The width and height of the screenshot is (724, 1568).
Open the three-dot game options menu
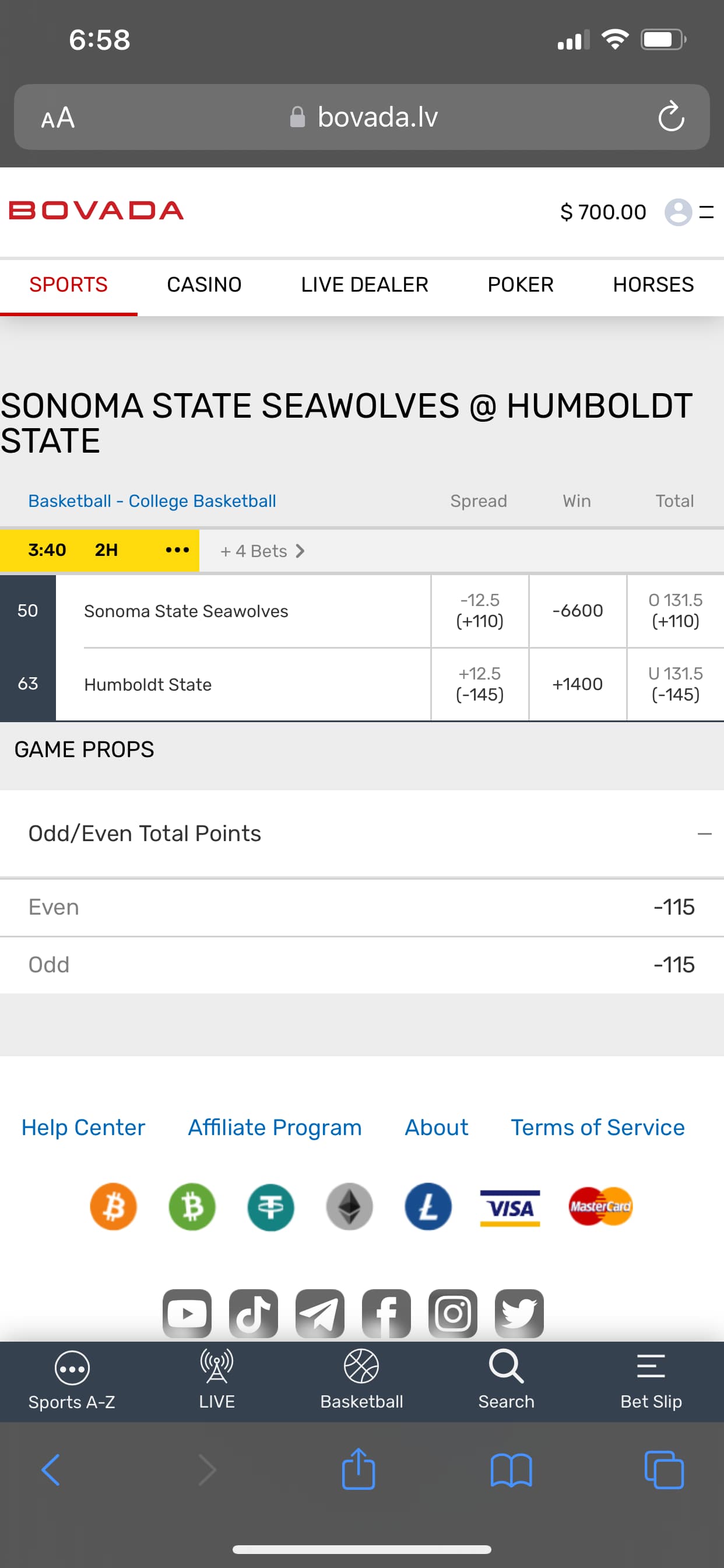(x=177, y=550)
